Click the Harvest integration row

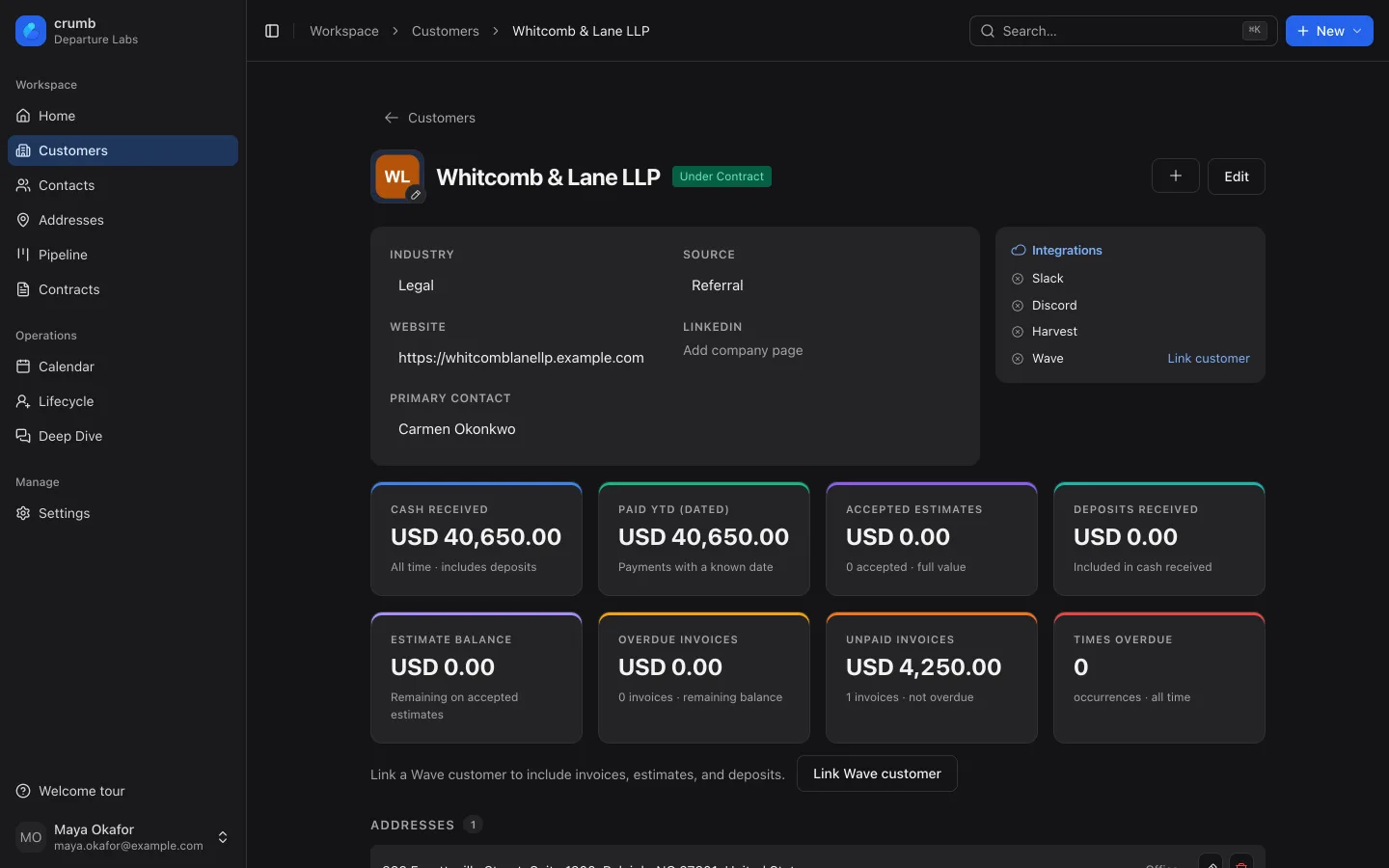point(1130,332)
